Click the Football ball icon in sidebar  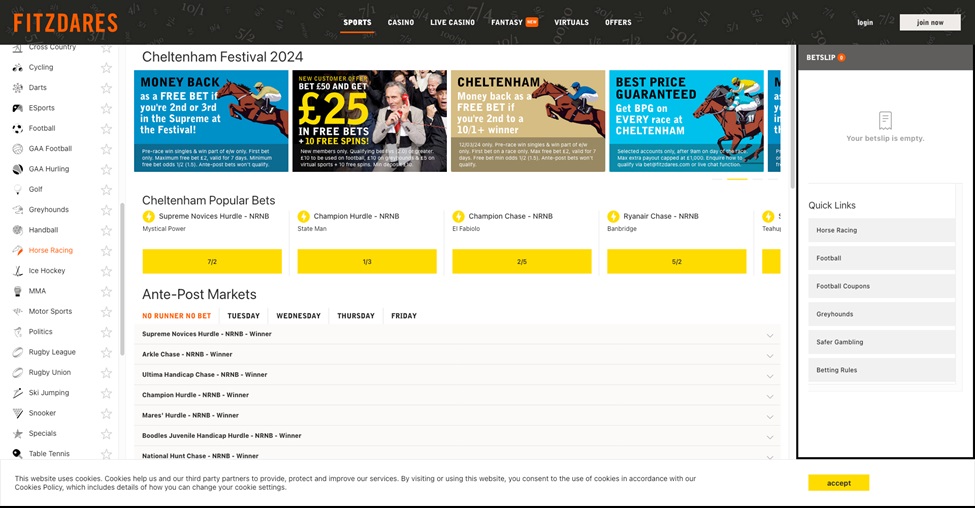tap(18, 128)
